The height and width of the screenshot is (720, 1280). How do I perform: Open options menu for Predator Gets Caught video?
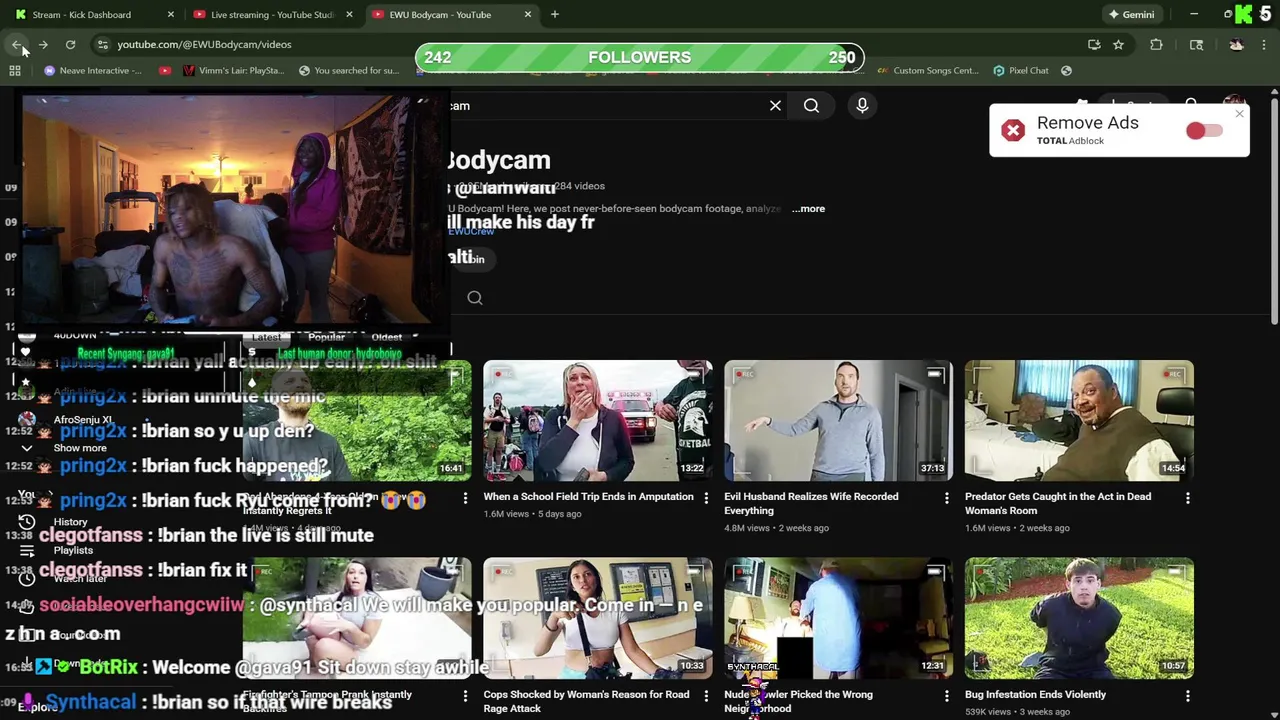(1187, 497)
